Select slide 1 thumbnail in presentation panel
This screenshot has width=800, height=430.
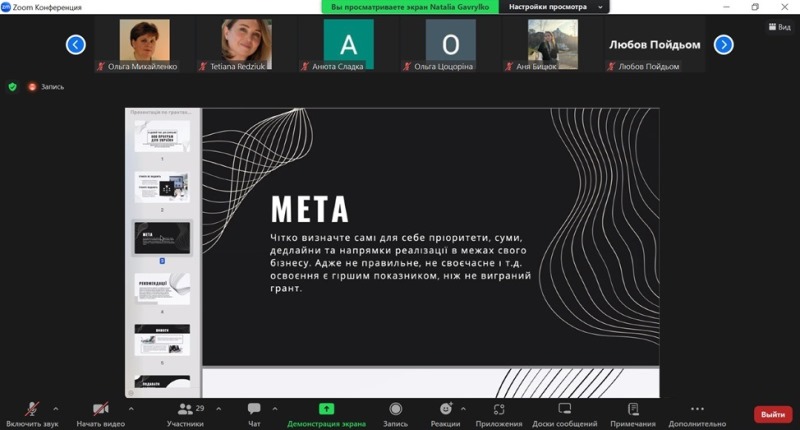point(162,136)
